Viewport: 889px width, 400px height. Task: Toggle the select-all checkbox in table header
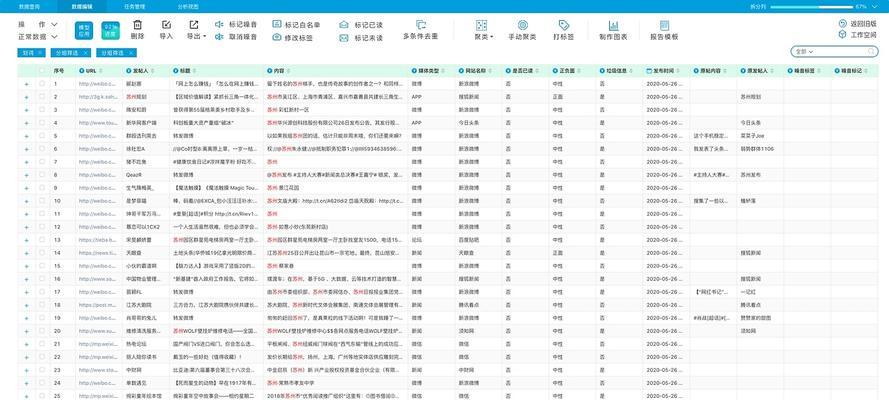point(42,71)
